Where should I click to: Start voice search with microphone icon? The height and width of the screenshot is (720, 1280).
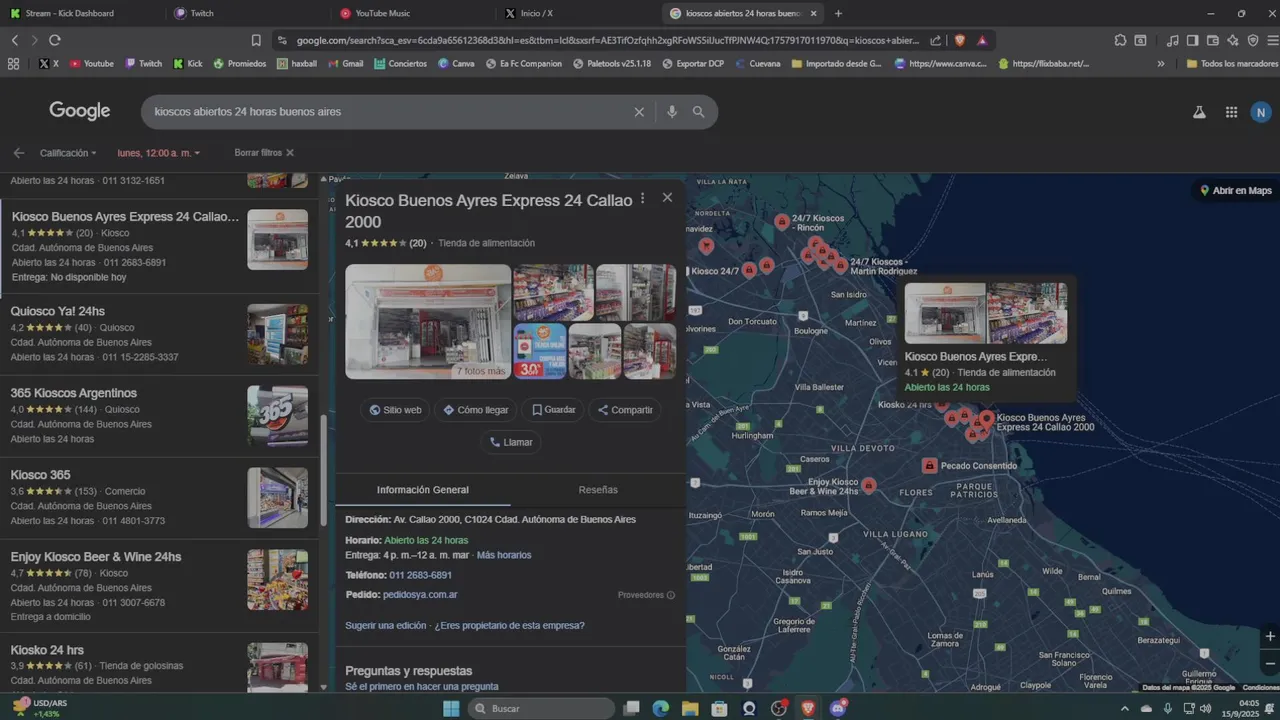tap(672, 112)
